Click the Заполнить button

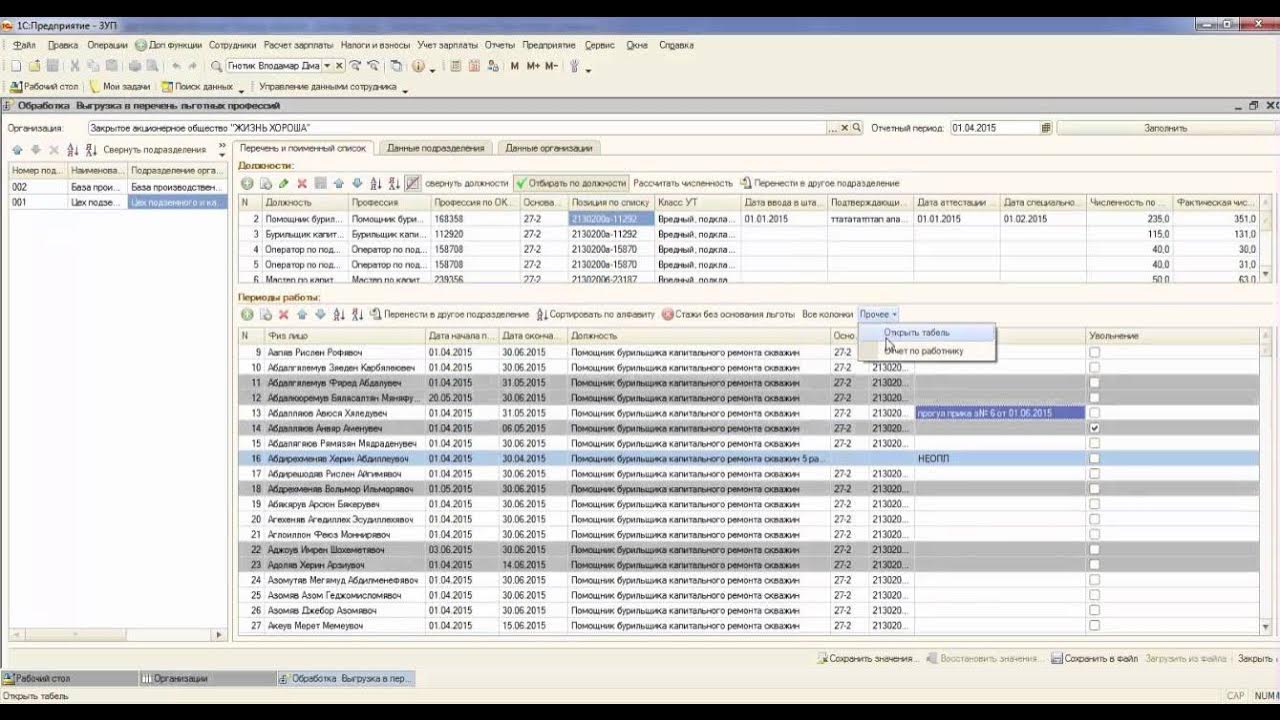click(1165, 128)
